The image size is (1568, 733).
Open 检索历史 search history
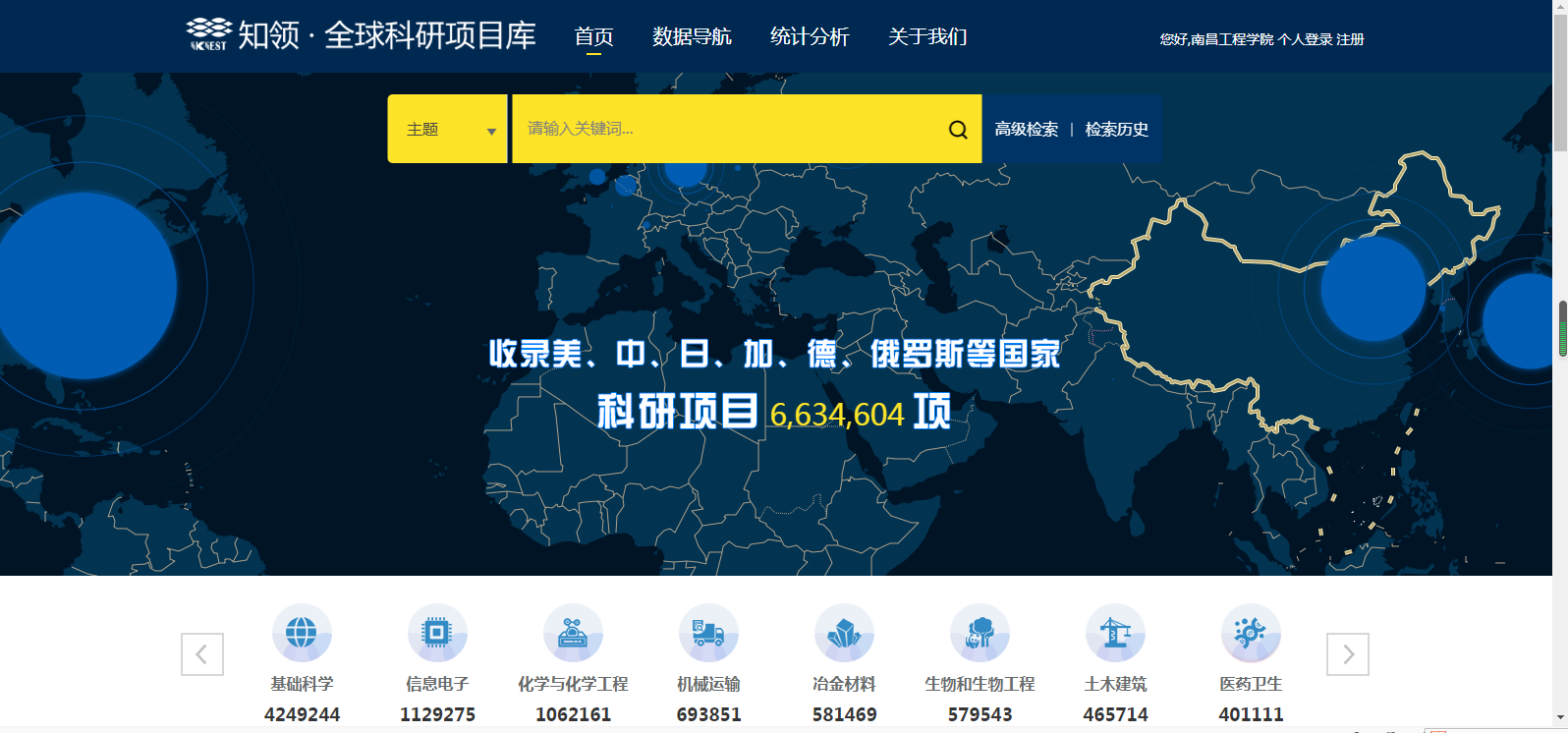[x=1117, y=129]
